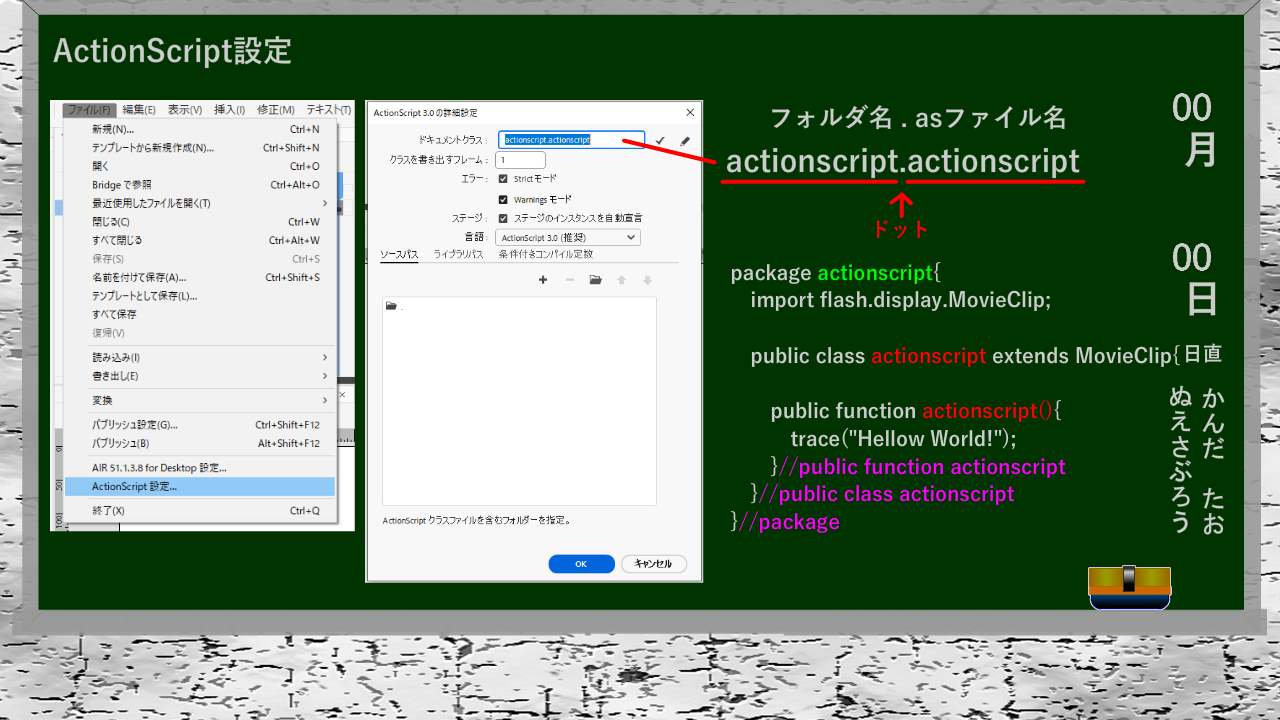Open the 言語 ActionScript 3.0 dropdown

(x=568, y=238)
